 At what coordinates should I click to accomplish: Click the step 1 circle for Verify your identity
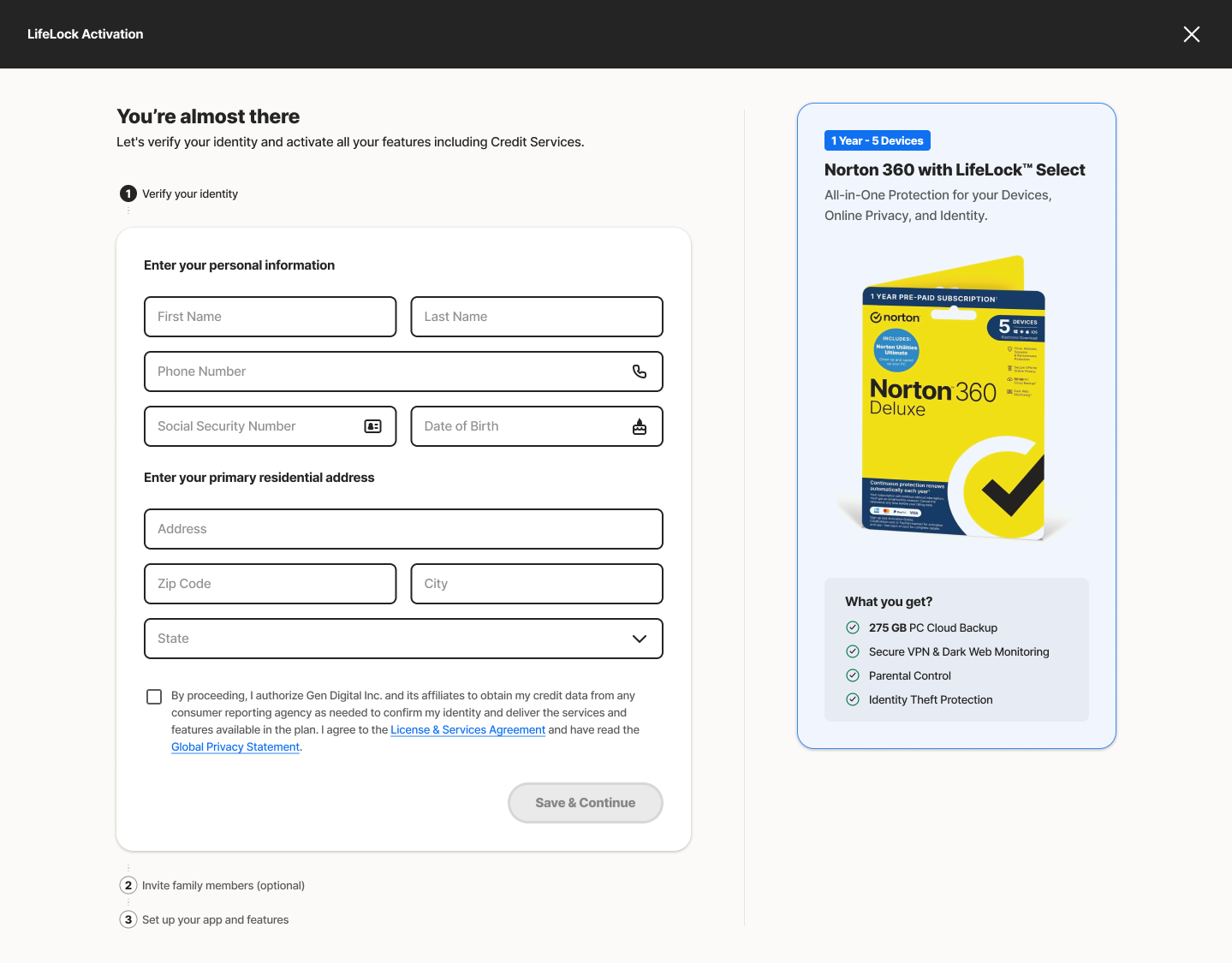128,193
